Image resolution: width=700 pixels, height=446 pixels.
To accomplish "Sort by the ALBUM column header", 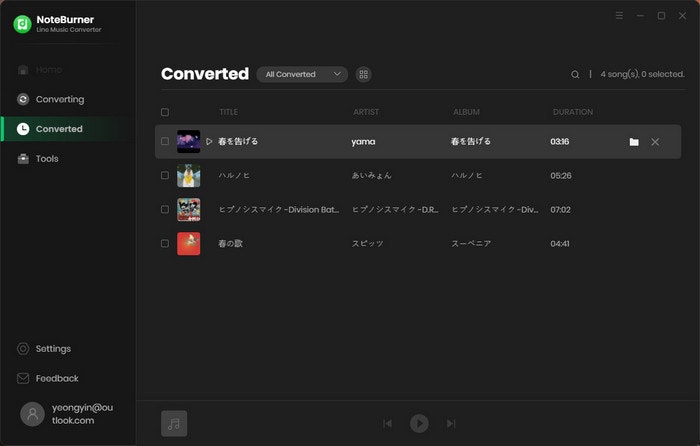I will (x=466, y=112).
